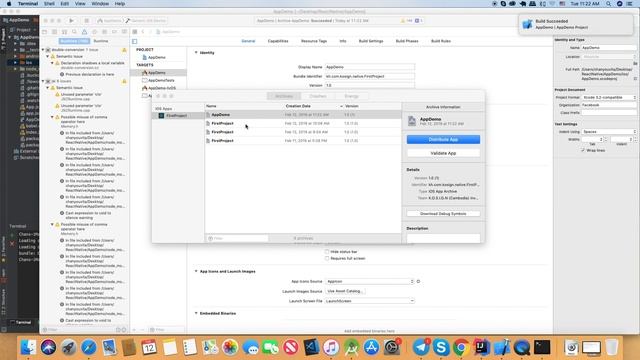Click archive Description text area
The image size is (640, 360).
point(443,238)
